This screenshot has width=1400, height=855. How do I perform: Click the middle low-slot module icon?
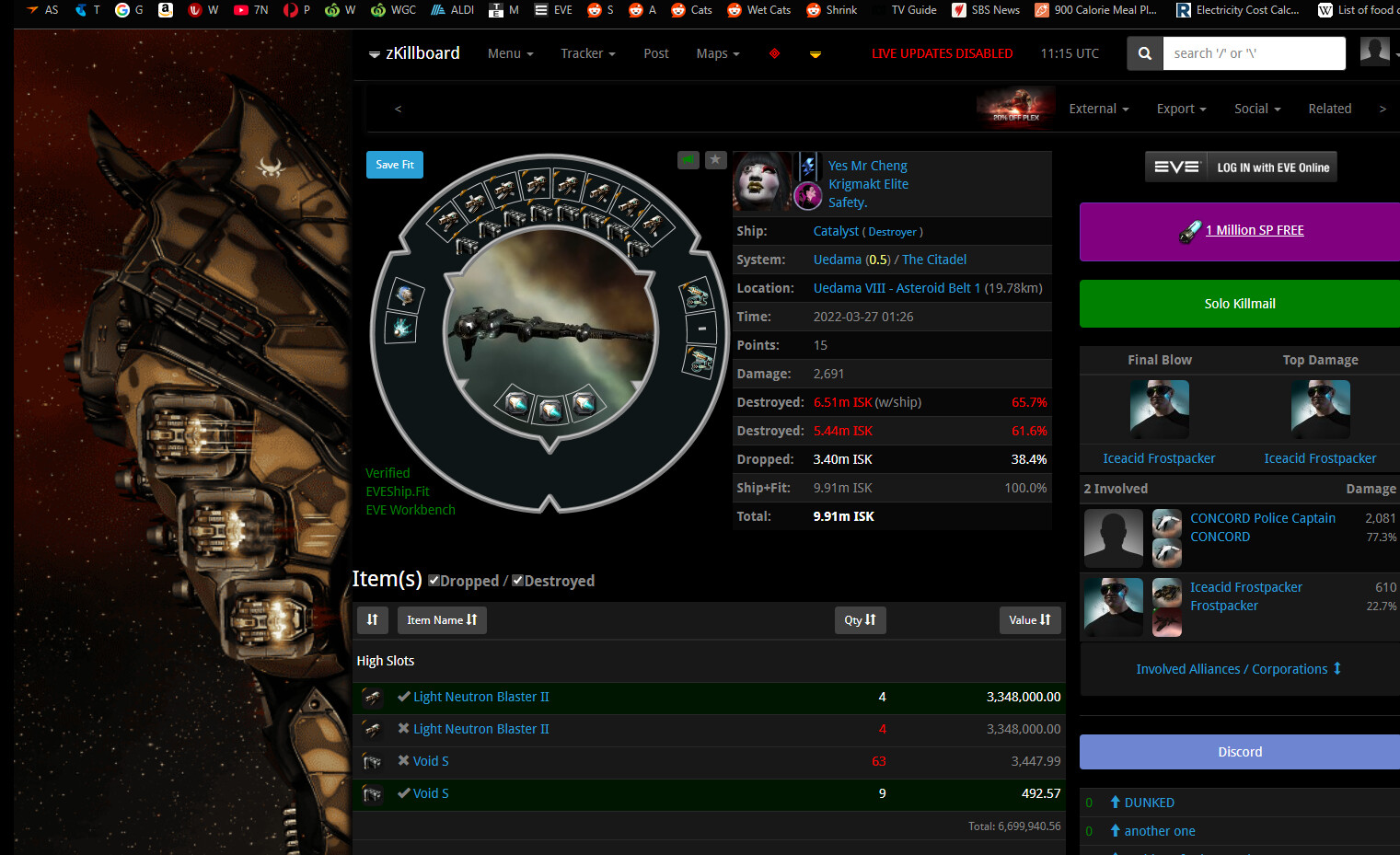pos(550,409)
